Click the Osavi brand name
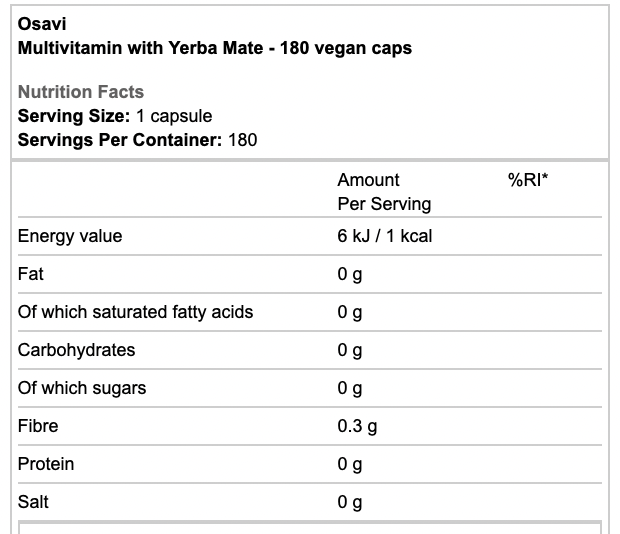This screenshot has height=534, width=620. click(x=40, y=24)
